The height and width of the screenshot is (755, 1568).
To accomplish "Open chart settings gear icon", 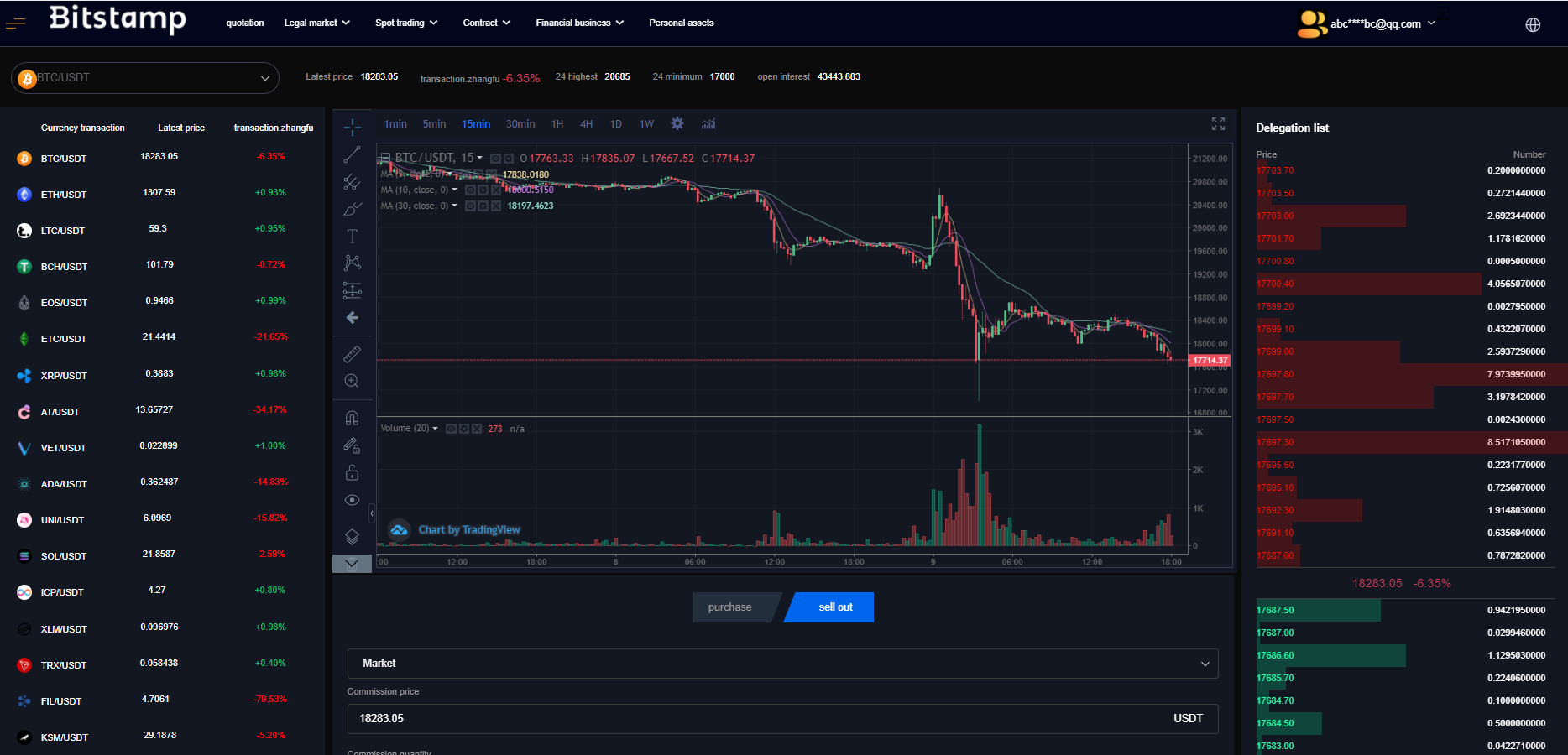I will [677, 124].
